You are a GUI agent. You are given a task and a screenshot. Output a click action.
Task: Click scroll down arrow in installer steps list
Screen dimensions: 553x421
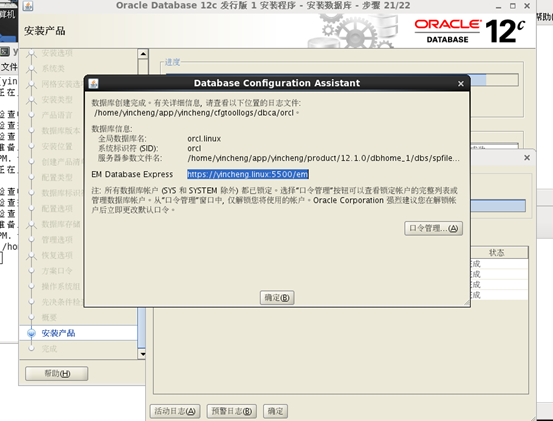(142, 354)
